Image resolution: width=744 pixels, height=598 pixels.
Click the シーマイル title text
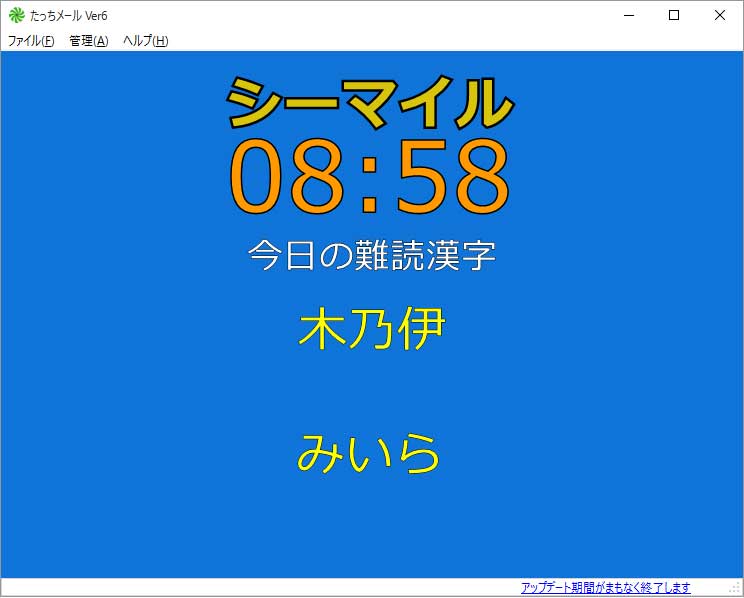(371, 103)
